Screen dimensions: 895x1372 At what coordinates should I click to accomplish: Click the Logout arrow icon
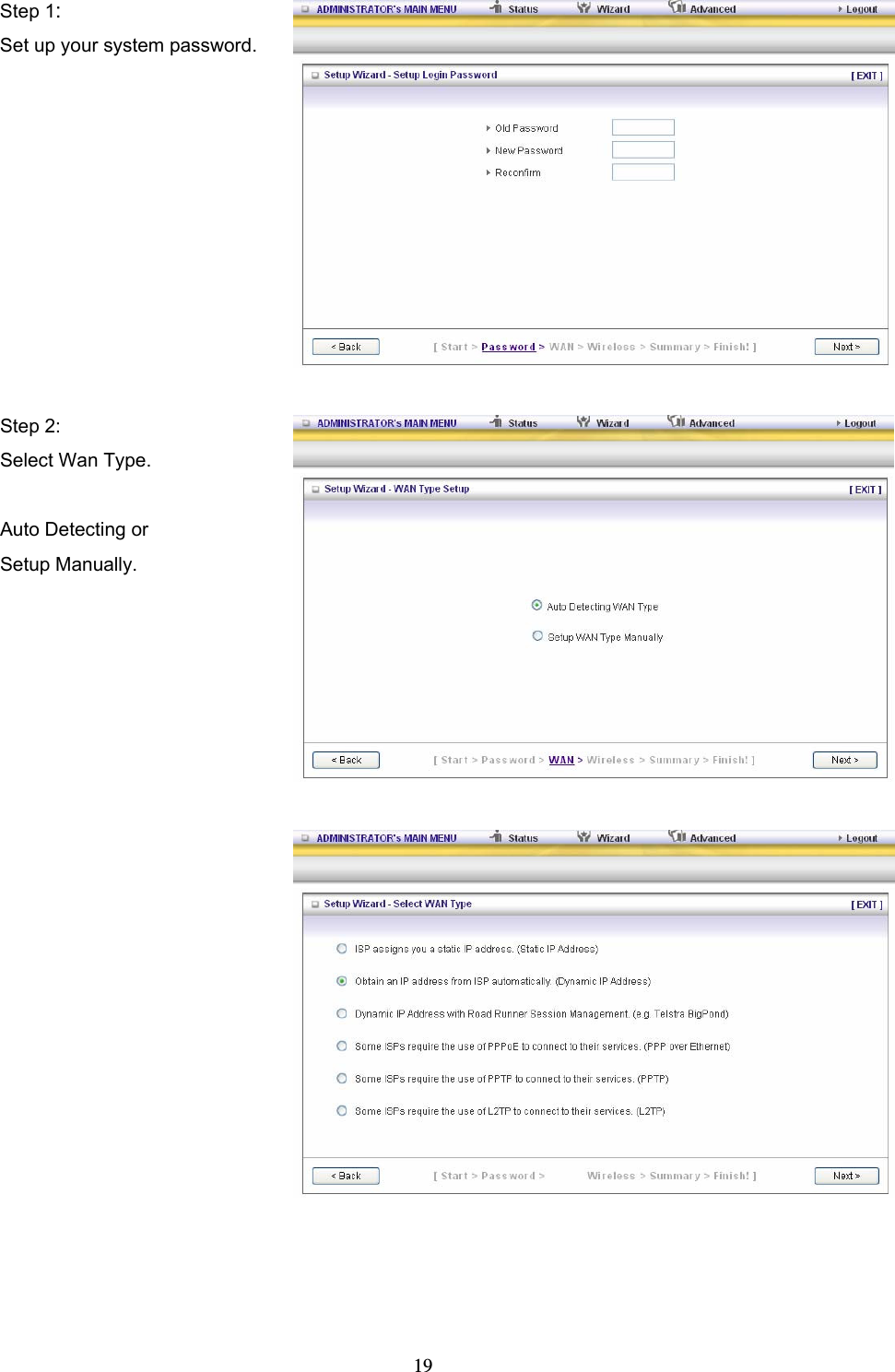point(840,8)
